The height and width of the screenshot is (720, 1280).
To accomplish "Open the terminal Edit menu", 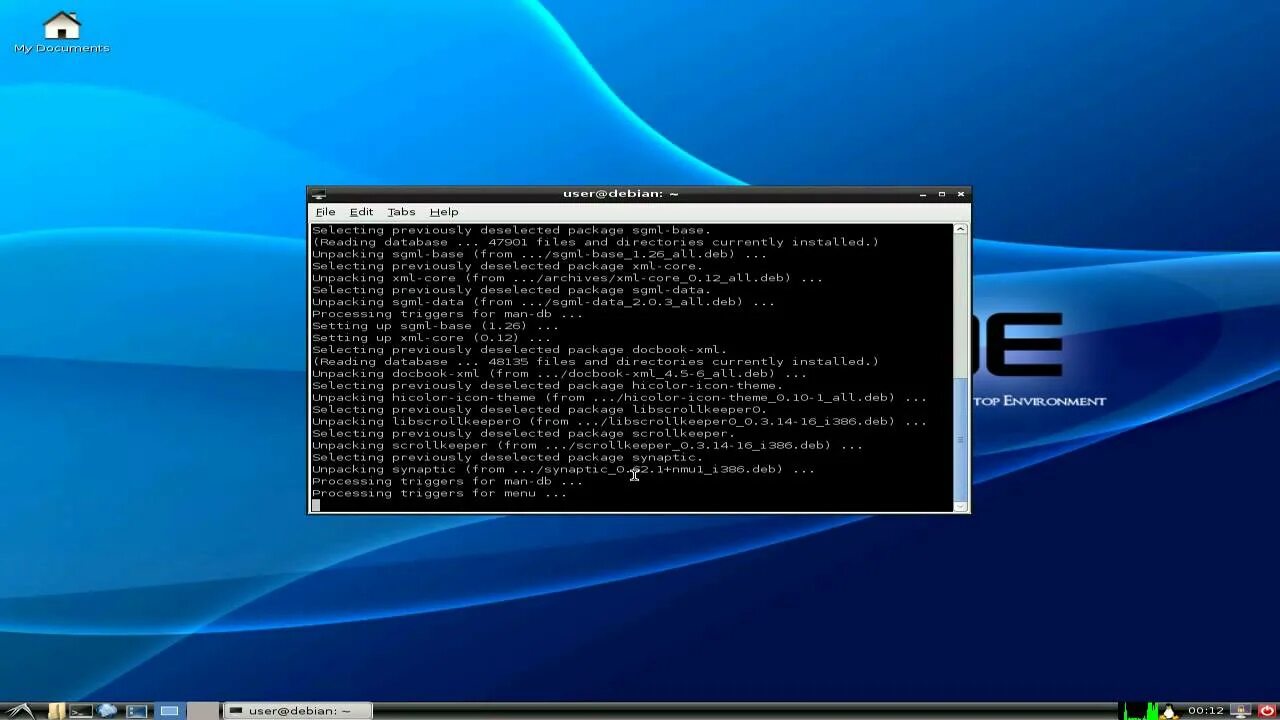I will (361, 212).
